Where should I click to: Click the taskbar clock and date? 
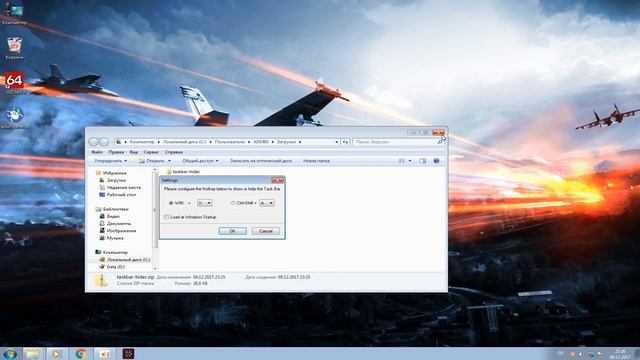click(x=620, y=354)
